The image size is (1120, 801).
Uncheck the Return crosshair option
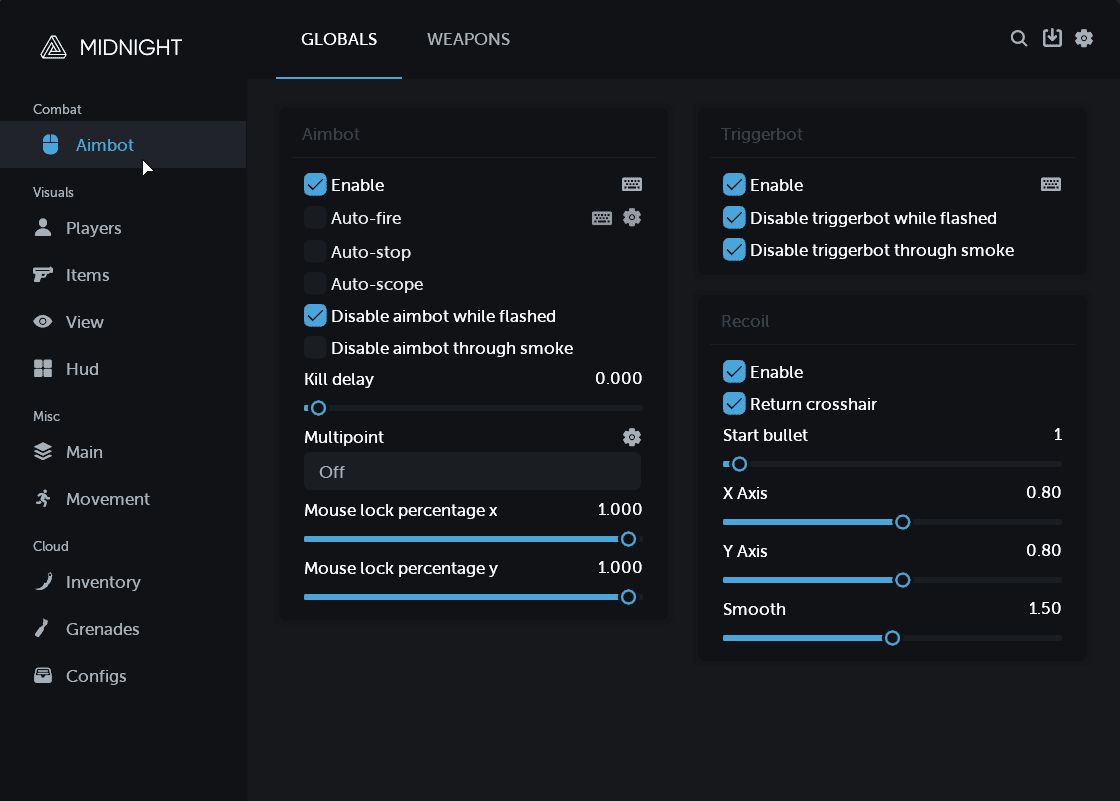pos(734,404)
